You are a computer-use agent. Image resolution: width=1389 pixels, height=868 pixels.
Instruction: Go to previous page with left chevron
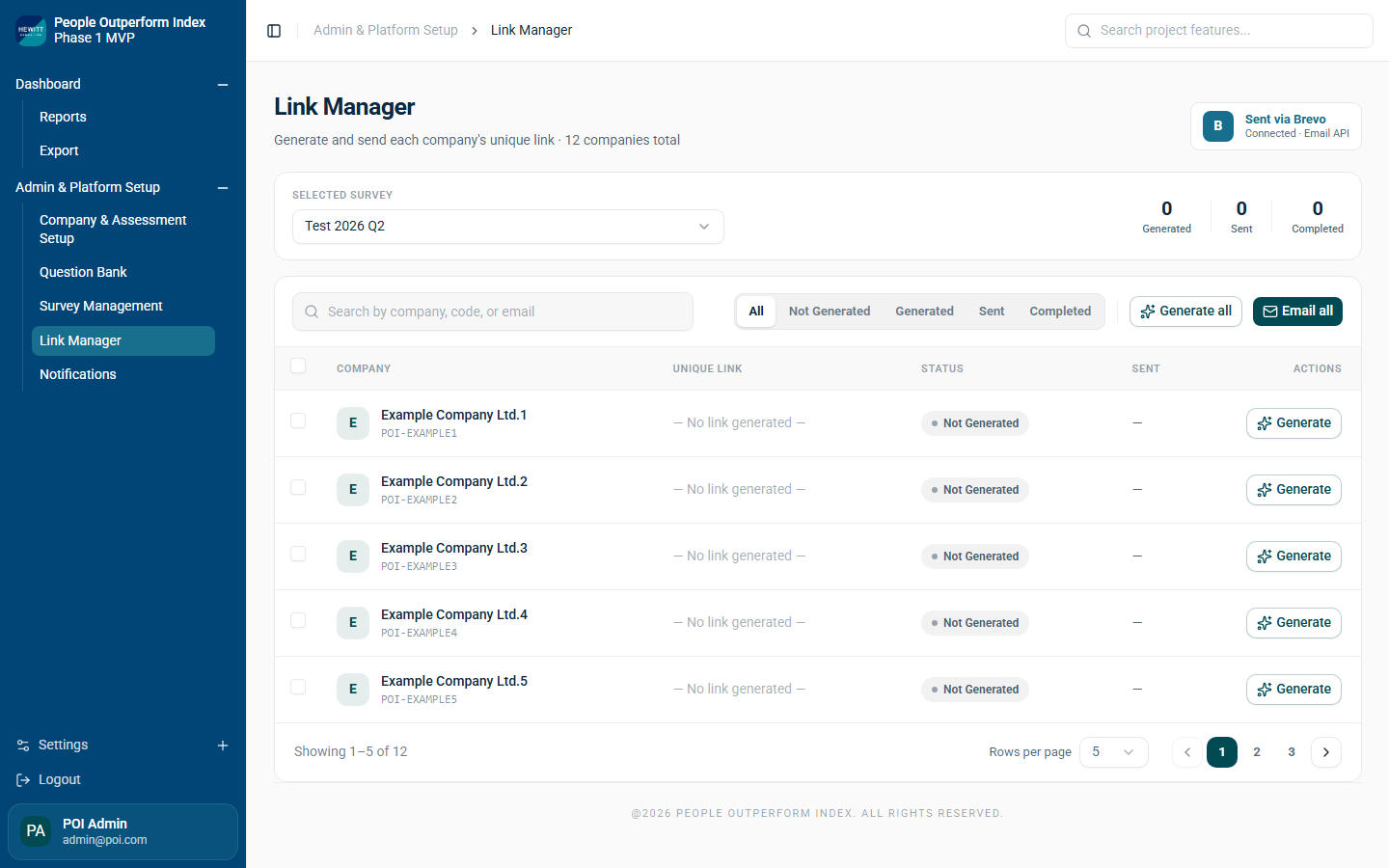pyautogui.click(x=1187, y=752)
